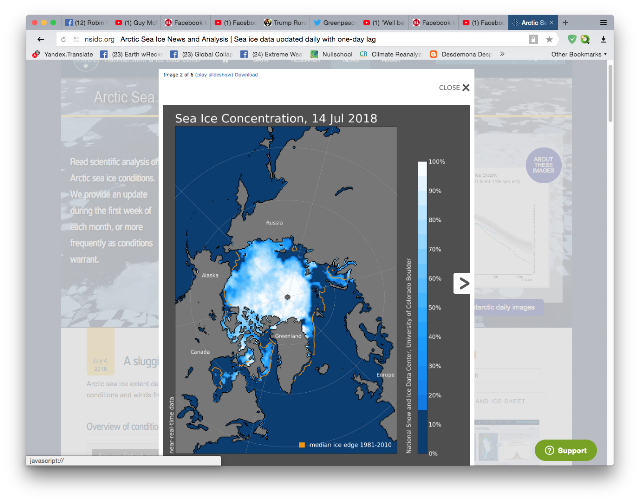Open the Nullschool bookmark

(x=331, y=54)
